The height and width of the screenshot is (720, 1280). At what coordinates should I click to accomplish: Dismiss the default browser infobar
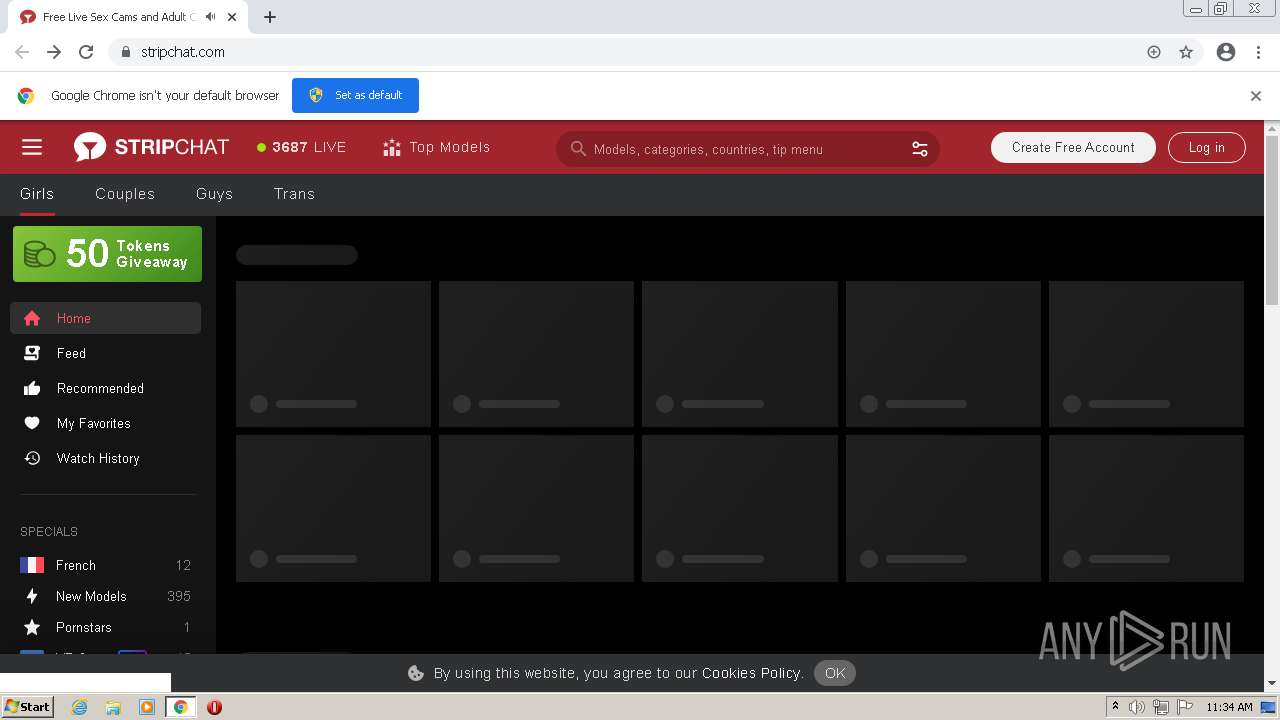1256,96
